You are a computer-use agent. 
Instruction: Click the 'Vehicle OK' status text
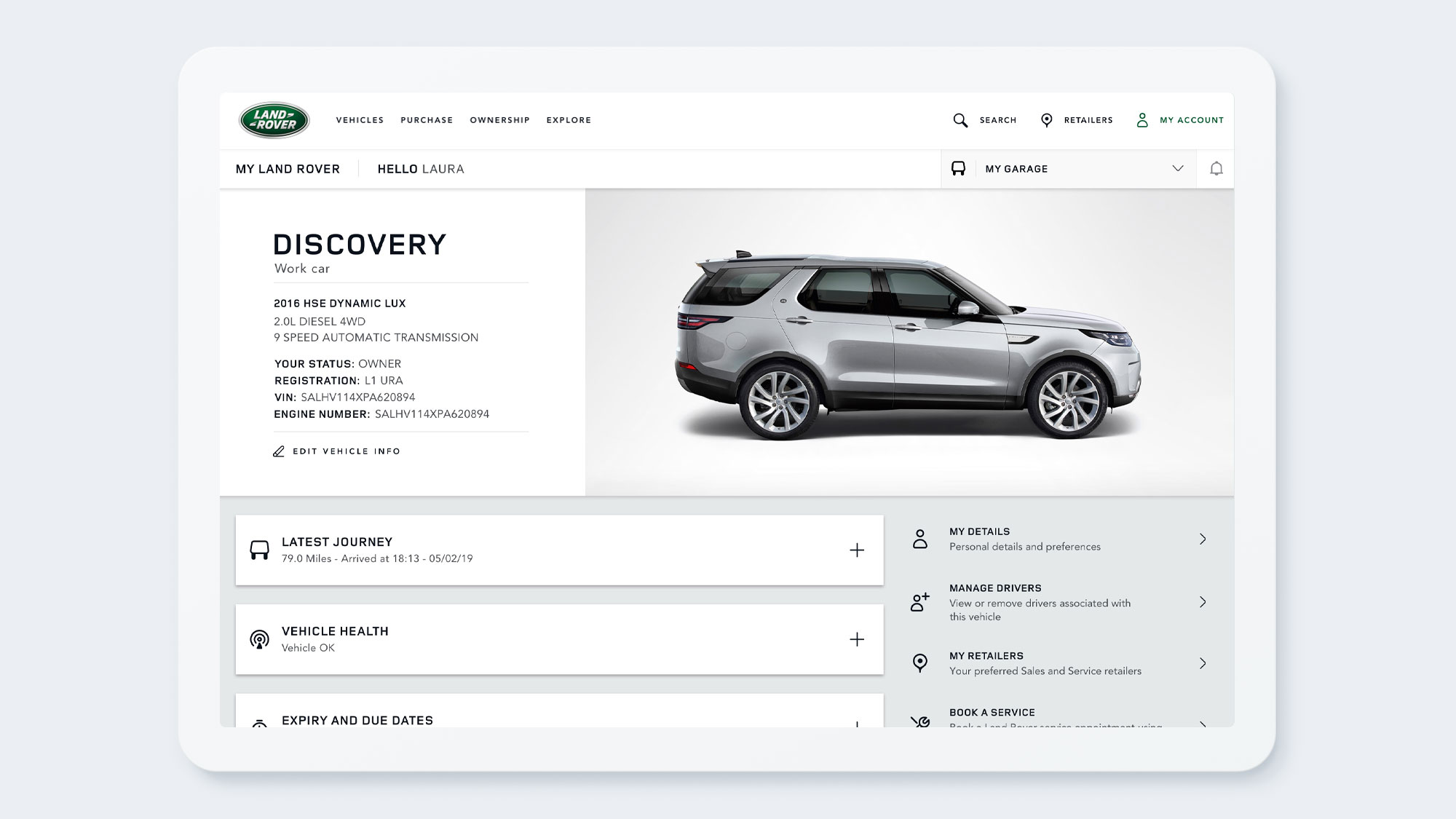308,648
